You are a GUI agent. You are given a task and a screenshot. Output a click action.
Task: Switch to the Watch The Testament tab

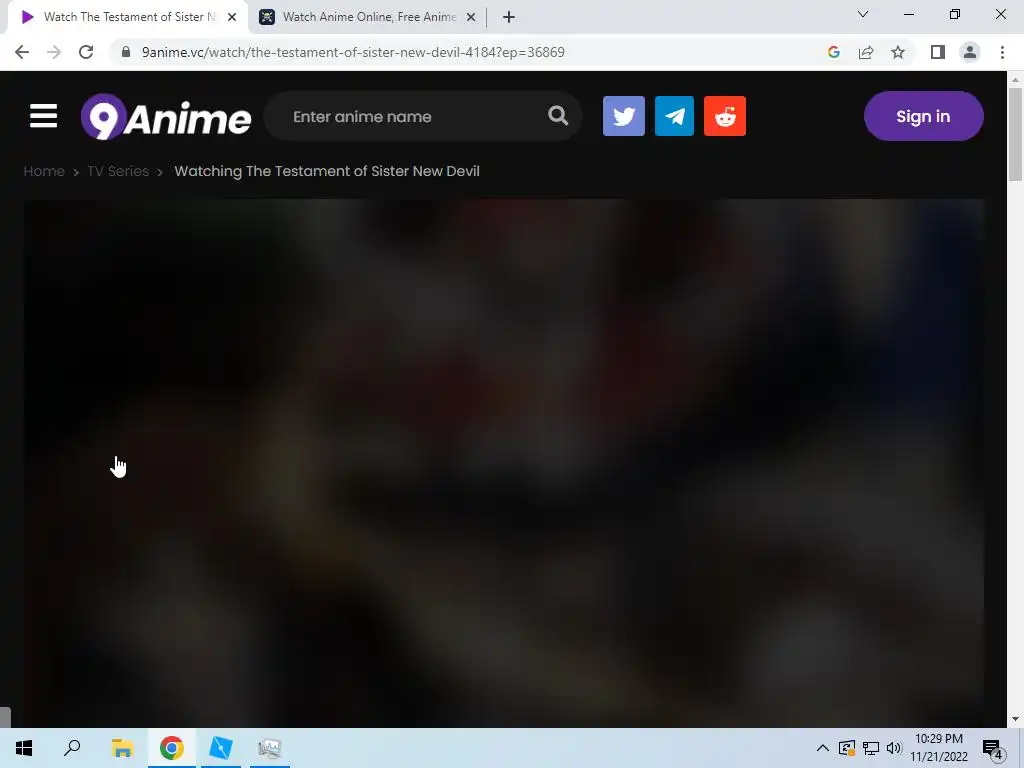(128, 17)
